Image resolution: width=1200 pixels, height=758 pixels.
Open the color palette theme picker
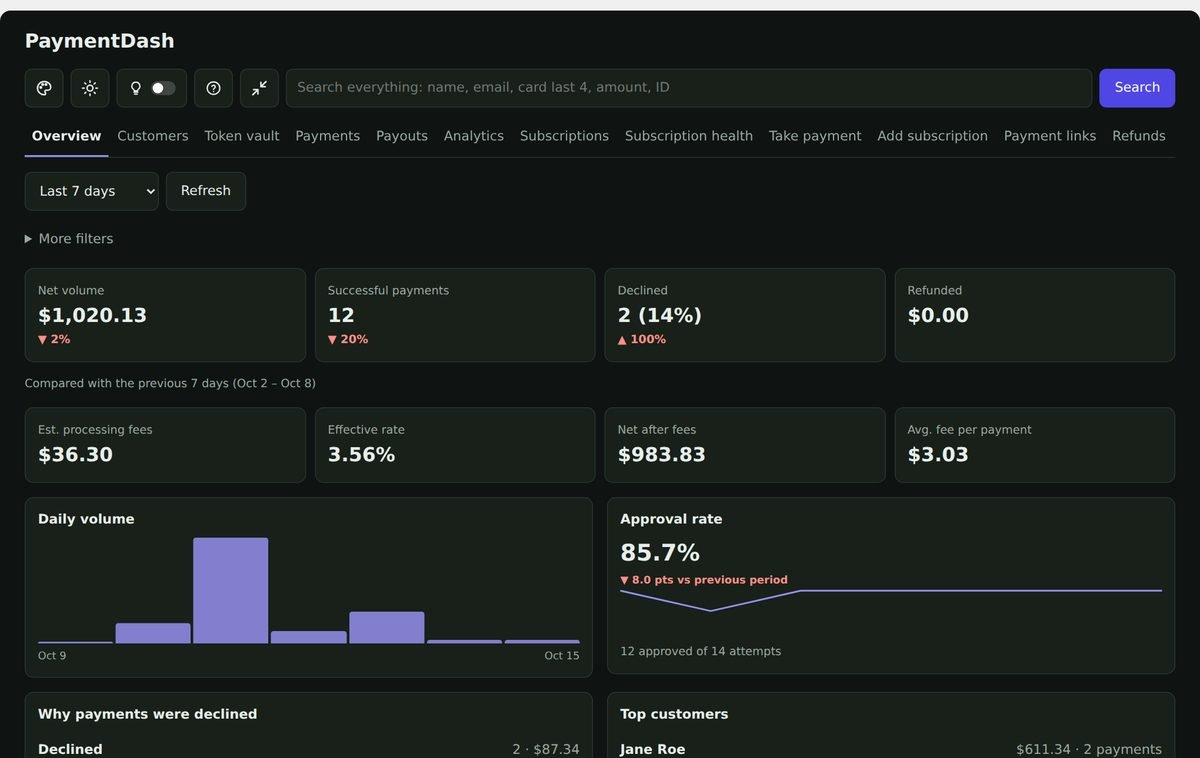(x=44, y=88)
